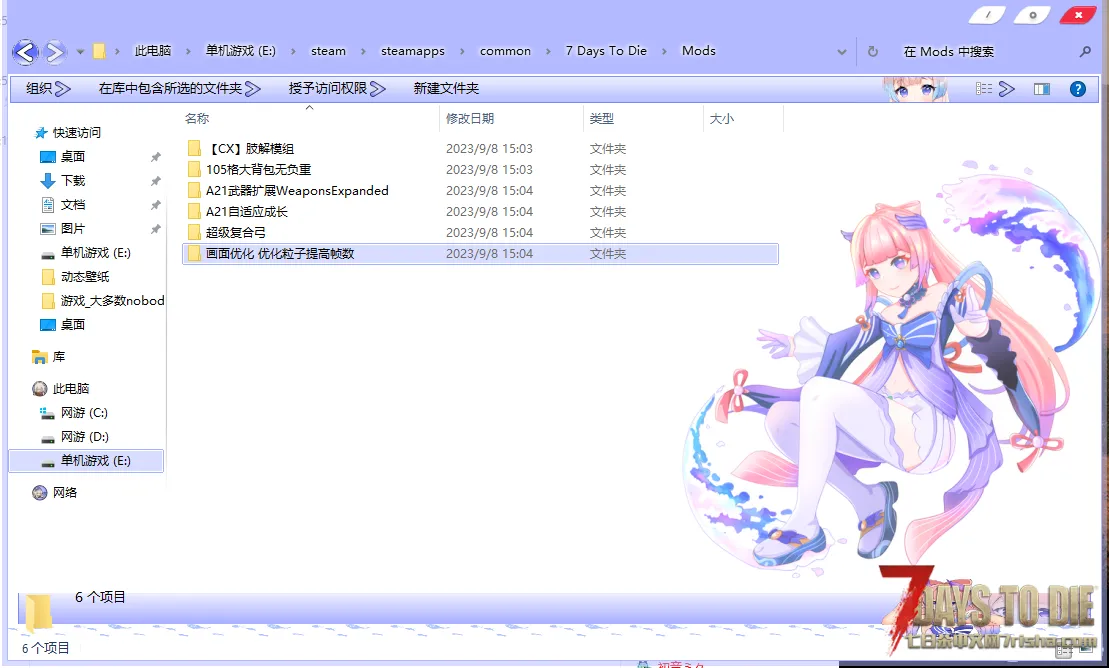
Task: Click folder icon of 【CX】肢解模组
Action: 194,149
